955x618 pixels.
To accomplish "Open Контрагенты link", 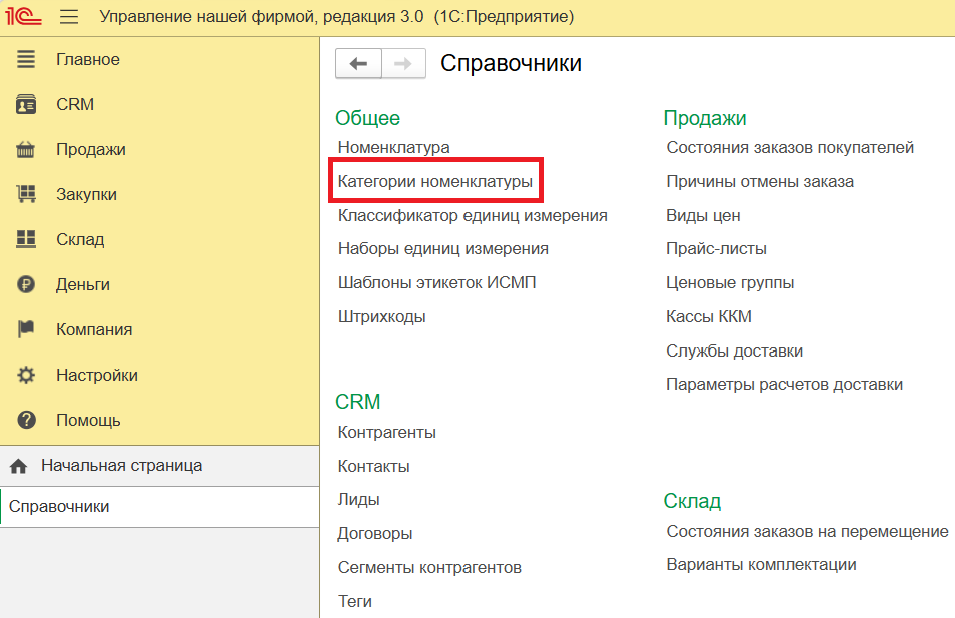I will coord(387,432).
